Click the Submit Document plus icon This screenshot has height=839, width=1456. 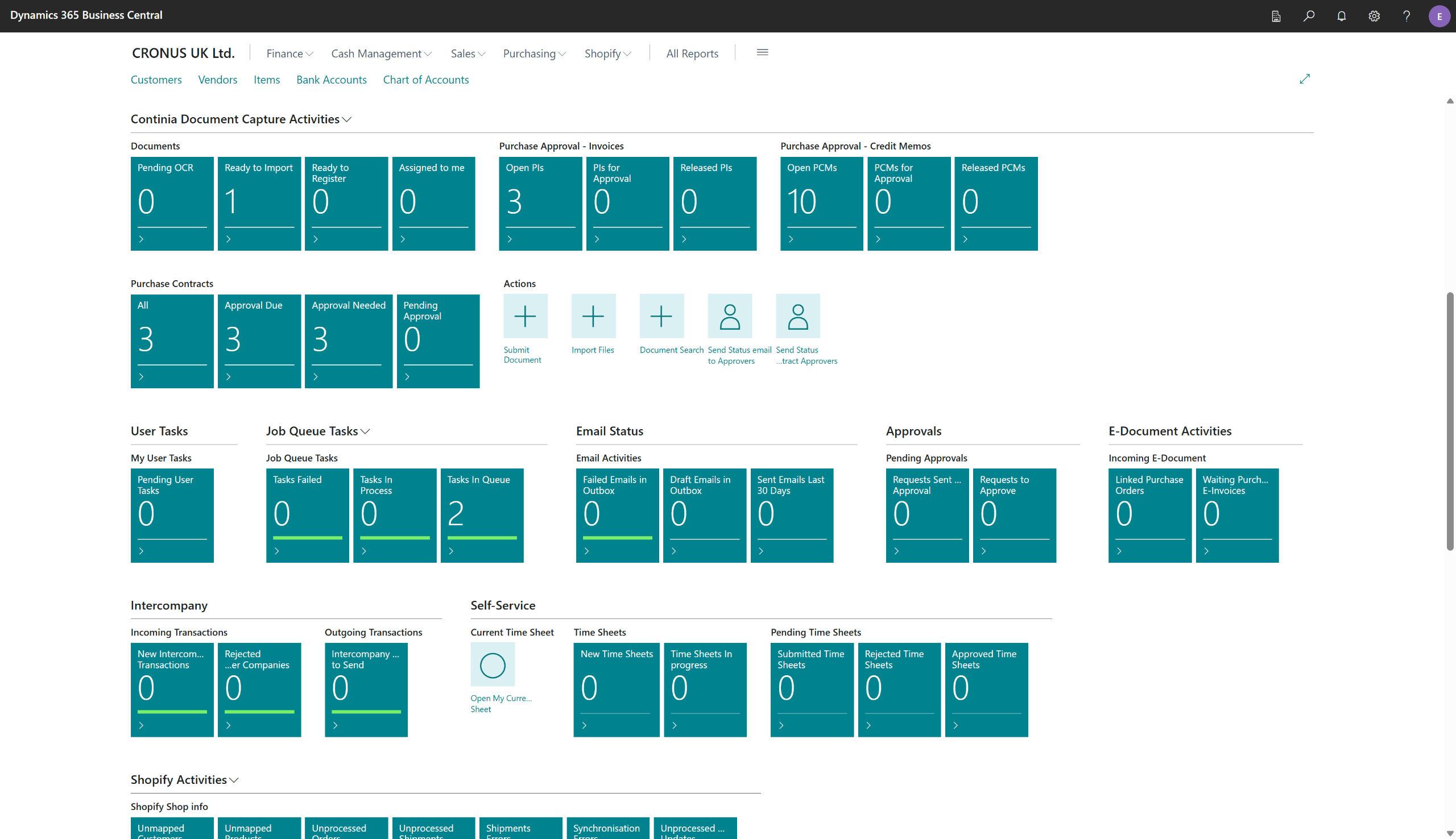(x=525, y=317)
